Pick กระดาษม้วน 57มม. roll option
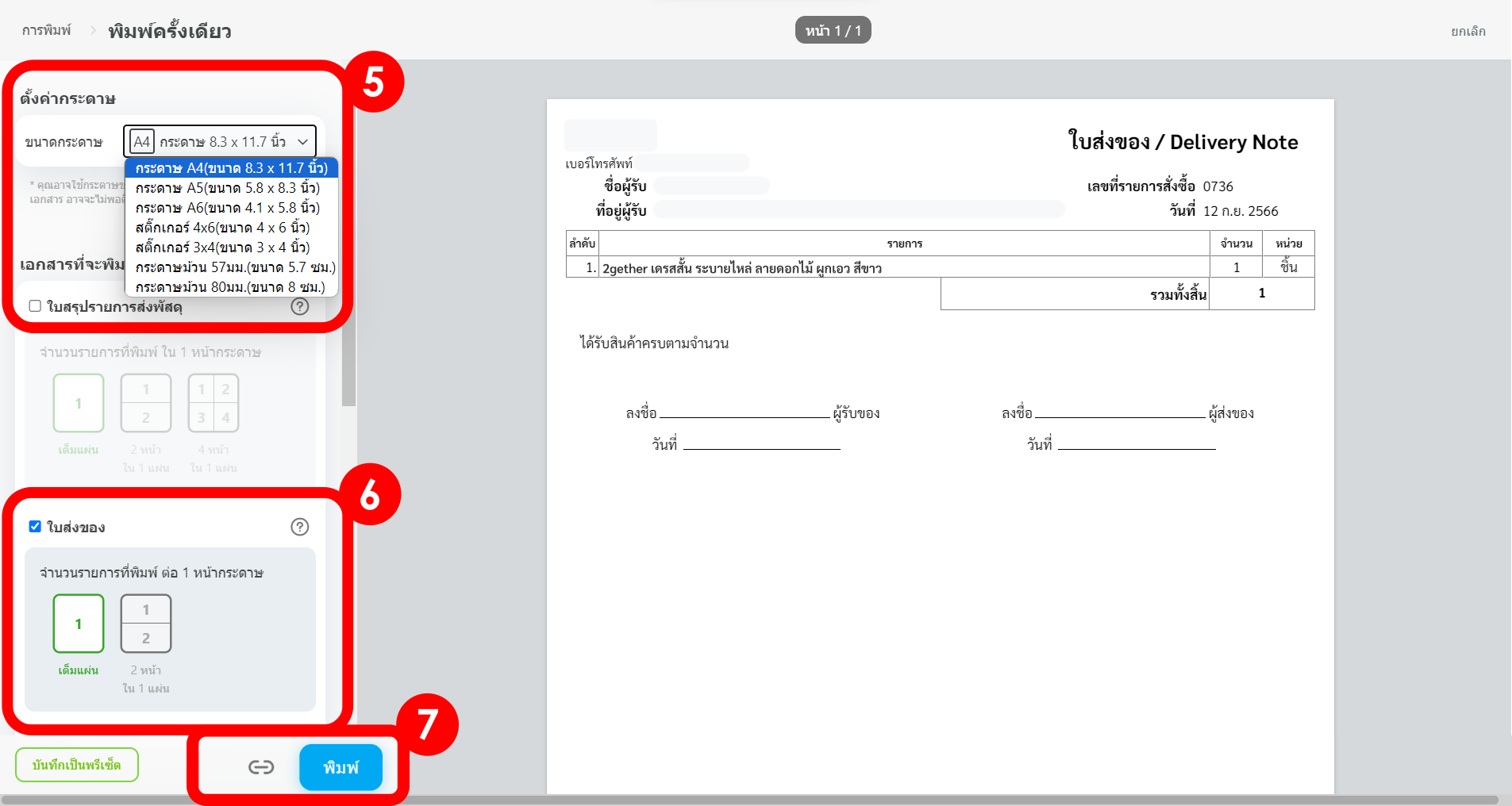The width and height of the screenshot is (1512, 806). [235, 267]
